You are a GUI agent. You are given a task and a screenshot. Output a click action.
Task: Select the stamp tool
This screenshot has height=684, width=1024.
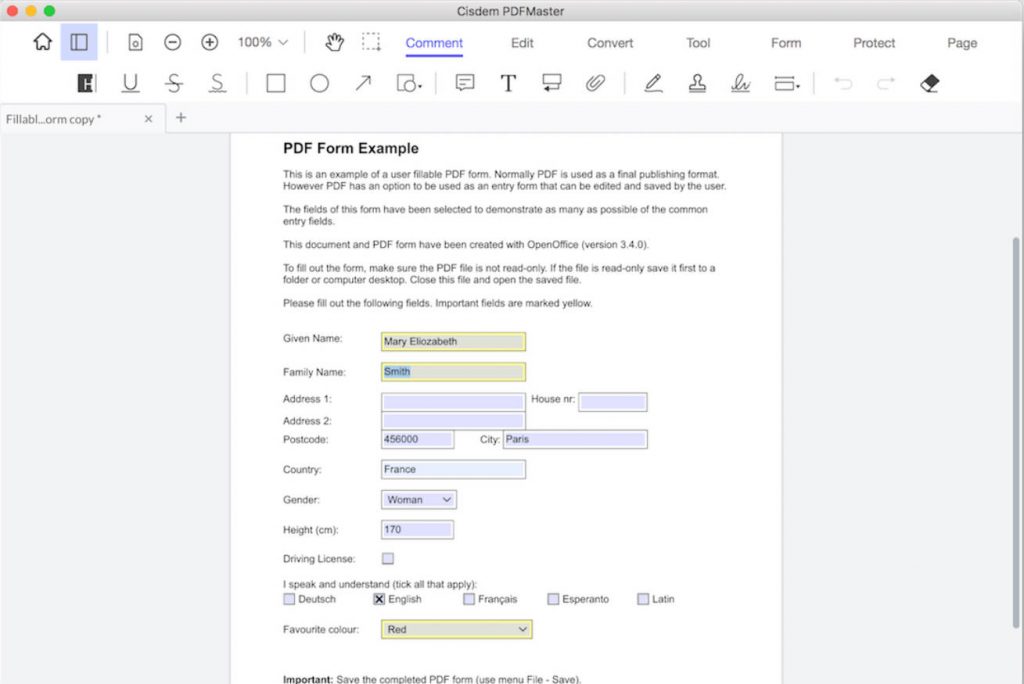pos(697,84)
